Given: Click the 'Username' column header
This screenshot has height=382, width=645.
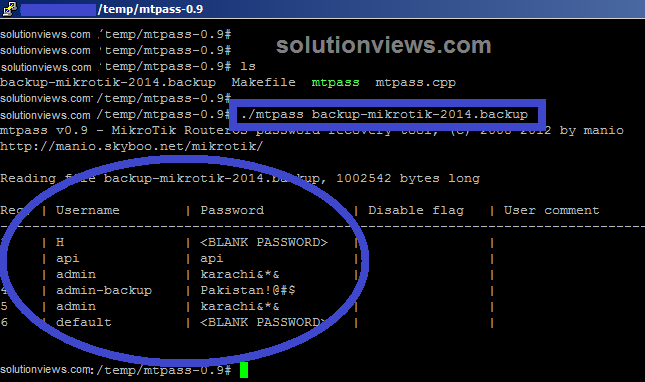Looking at the screenshot, I should [88, 210].
